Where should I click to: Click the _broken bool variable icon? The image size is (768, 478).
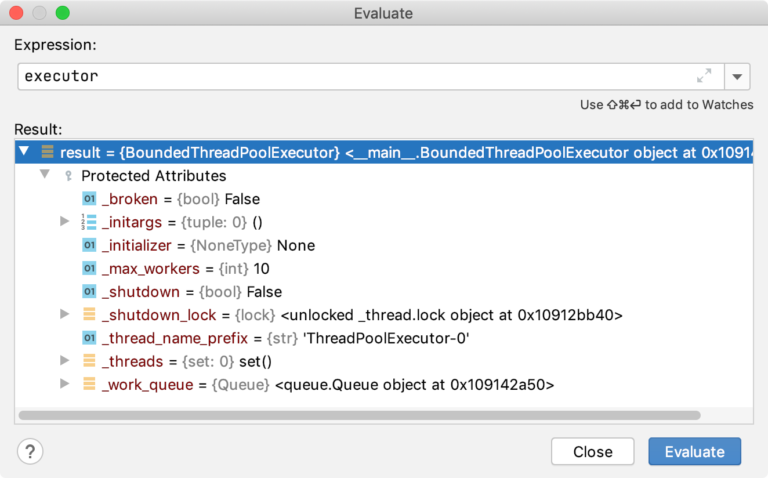click(89, 198)
